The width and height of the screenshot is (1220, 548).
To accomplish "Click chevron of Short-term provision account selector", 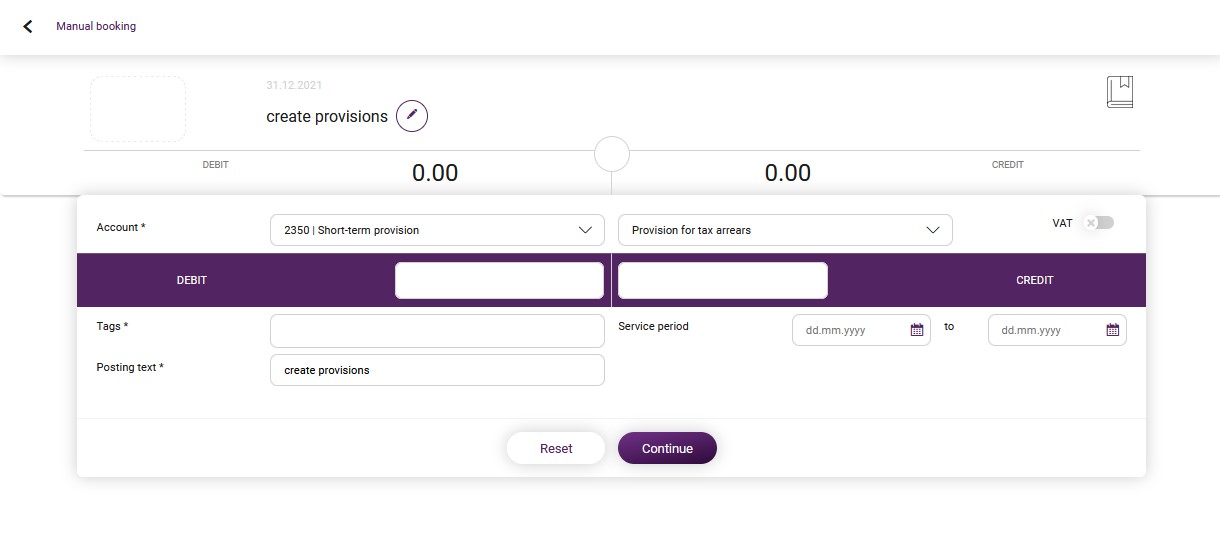I will pyautogui.click(x=586, y=230).
